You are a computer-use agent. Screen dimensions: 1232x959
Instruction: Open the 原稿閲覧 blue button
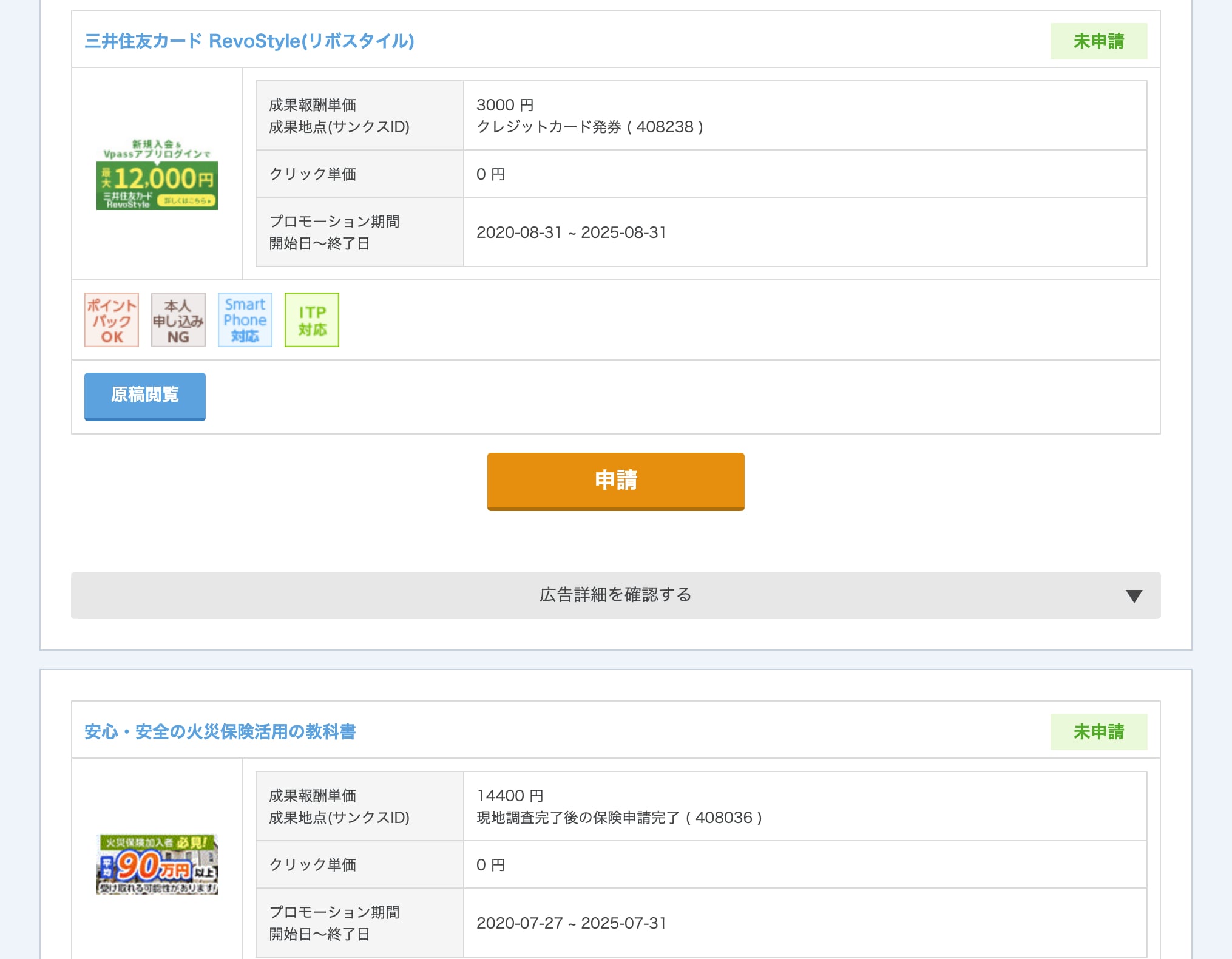click(x=145, y=395)
